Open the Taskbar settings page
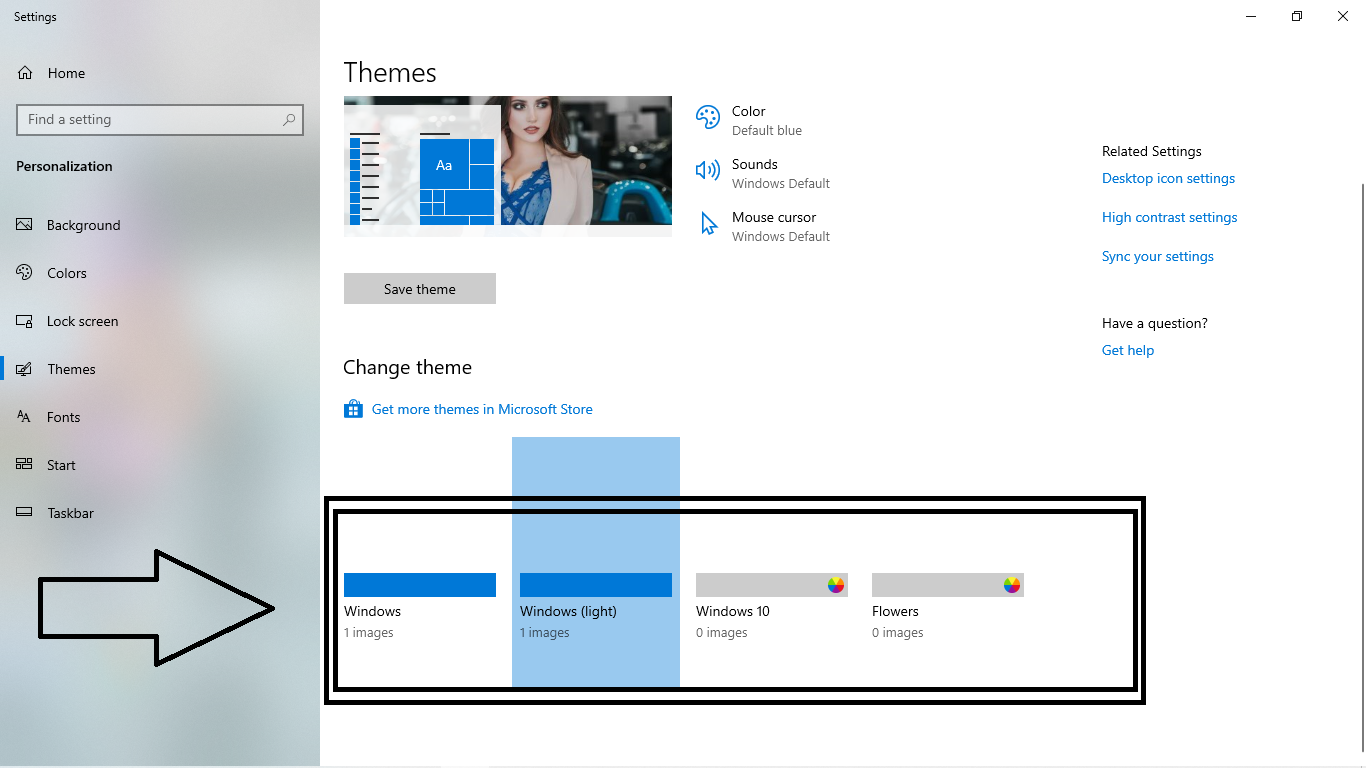Image resolution: width=1366 pixels, height=768 pixels. 160,513
